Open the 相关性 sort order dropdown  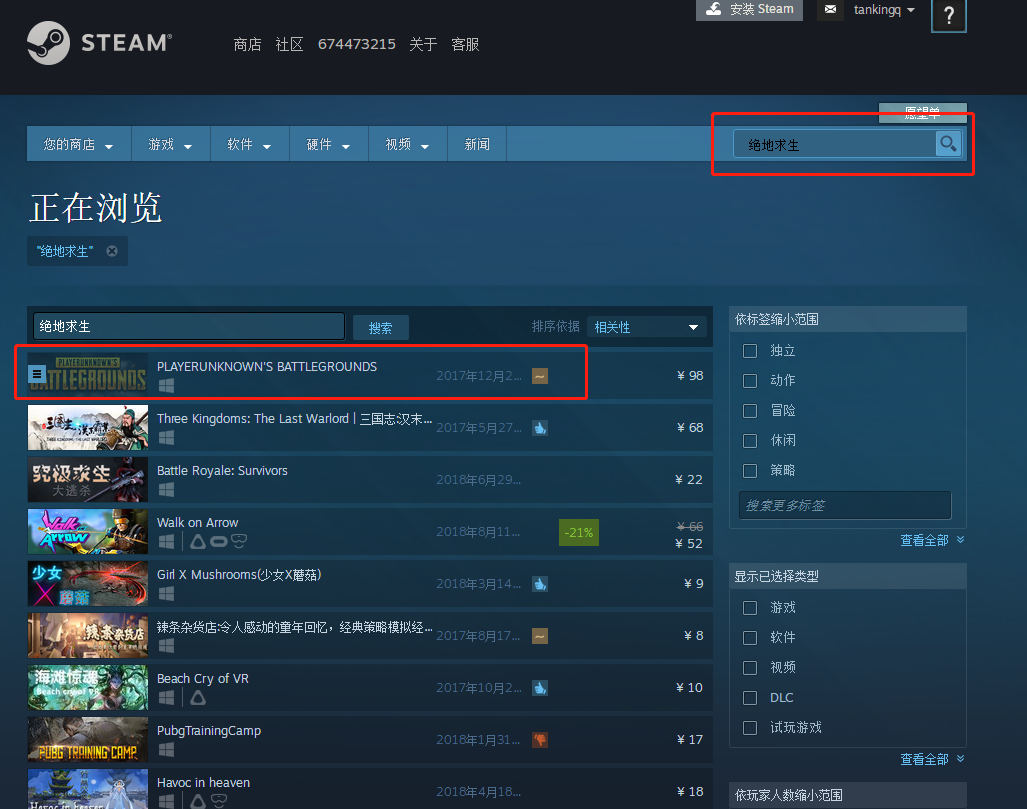point(646,327)
